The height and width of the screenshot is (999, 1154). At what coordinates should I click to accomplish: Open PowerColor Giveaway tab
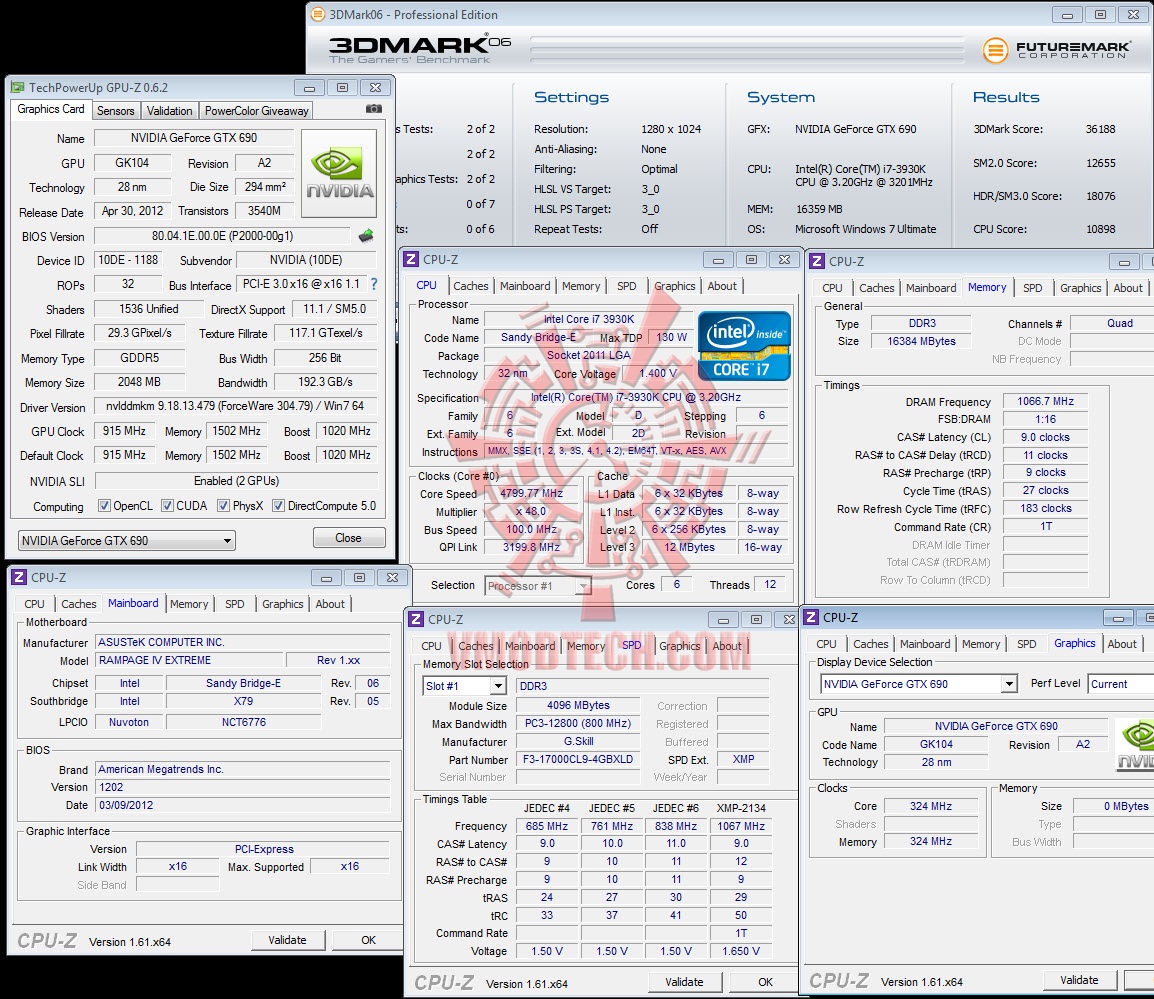tap(257, 110)
